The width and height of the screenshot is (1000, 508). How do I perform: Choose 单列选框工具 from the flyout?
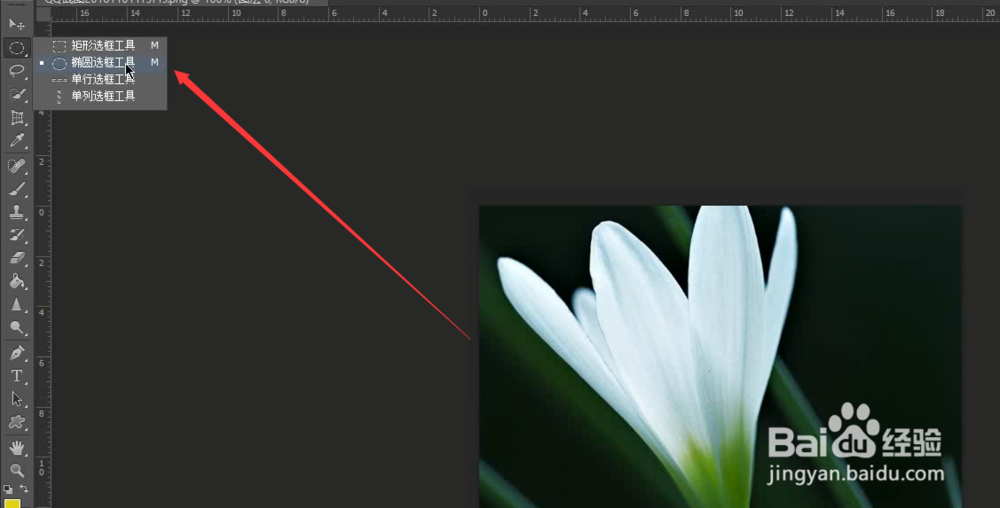point(100,96)
